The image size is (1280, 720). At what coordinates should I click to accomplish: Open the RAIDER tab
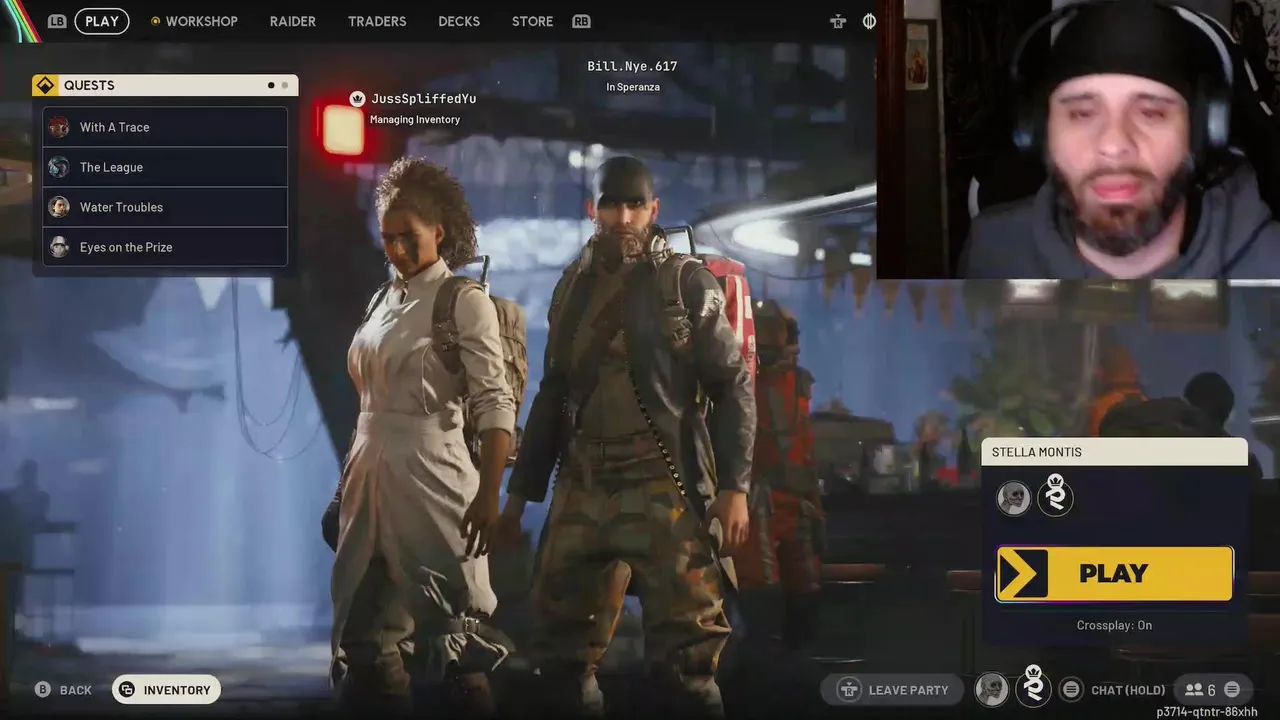click(293, 21)
